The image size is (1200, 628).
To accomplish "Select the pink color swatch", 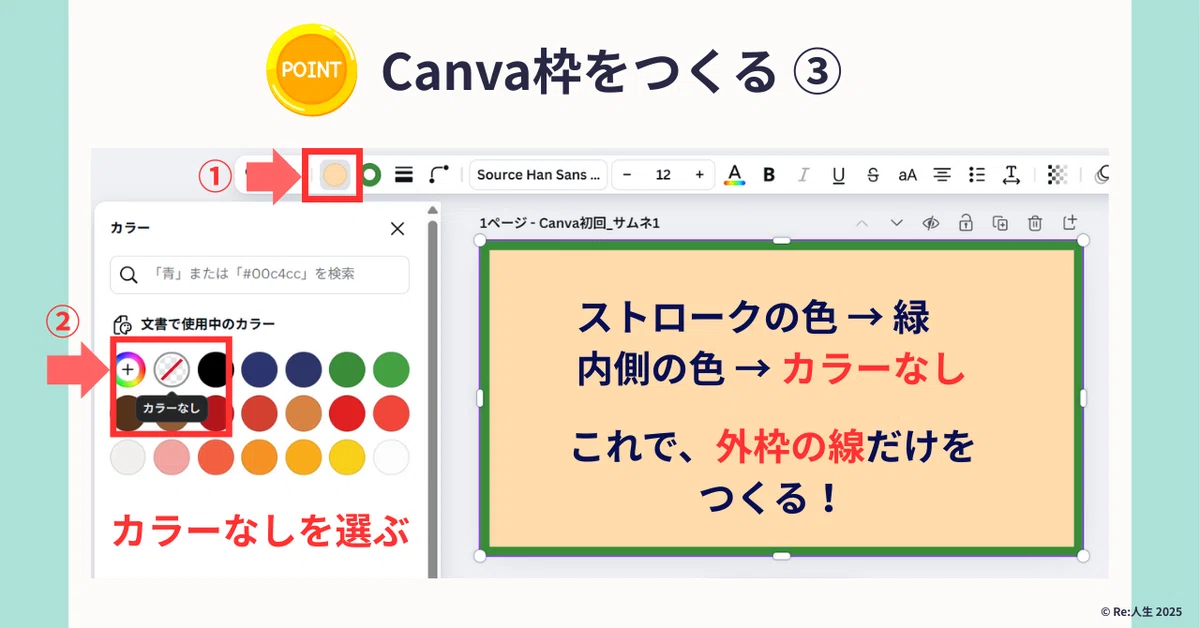I will click(x=172, y=457).
